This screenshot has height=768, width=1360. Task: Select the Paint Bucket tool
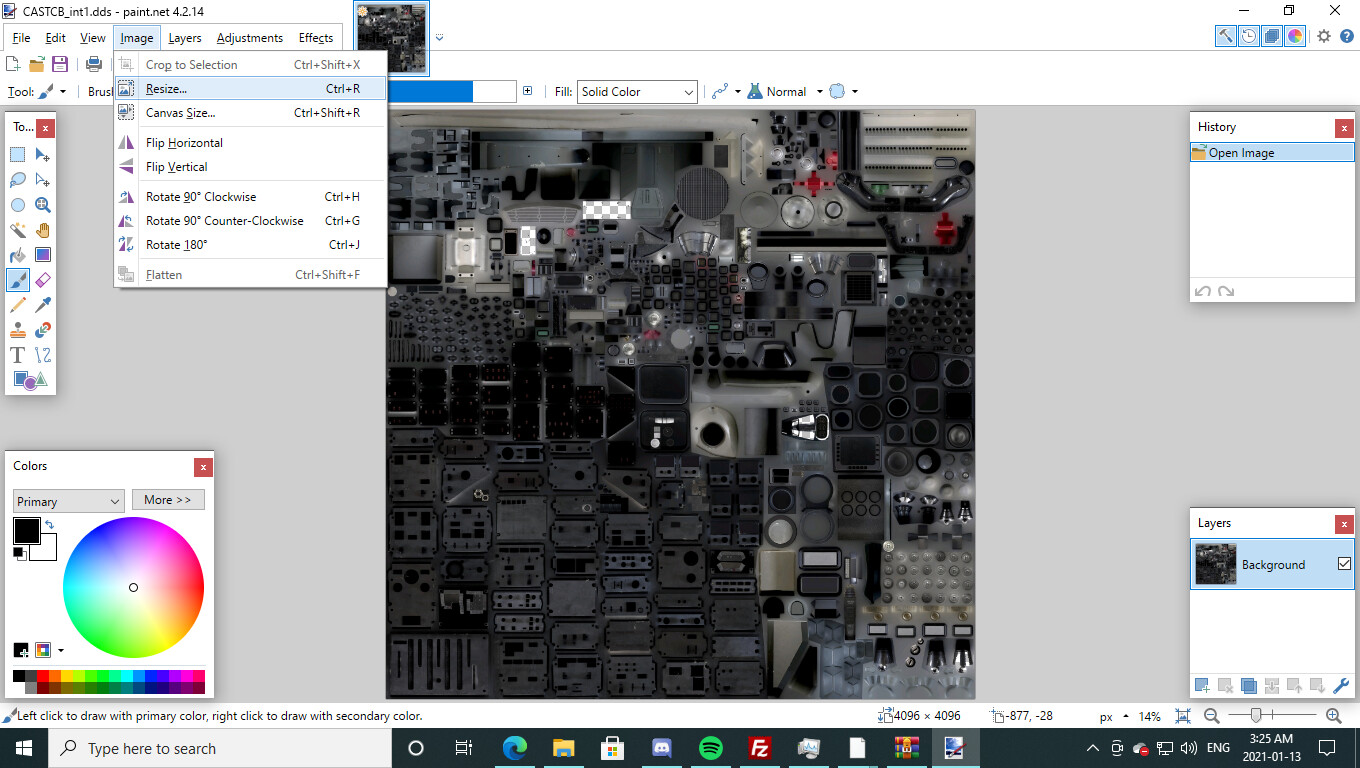18,255
